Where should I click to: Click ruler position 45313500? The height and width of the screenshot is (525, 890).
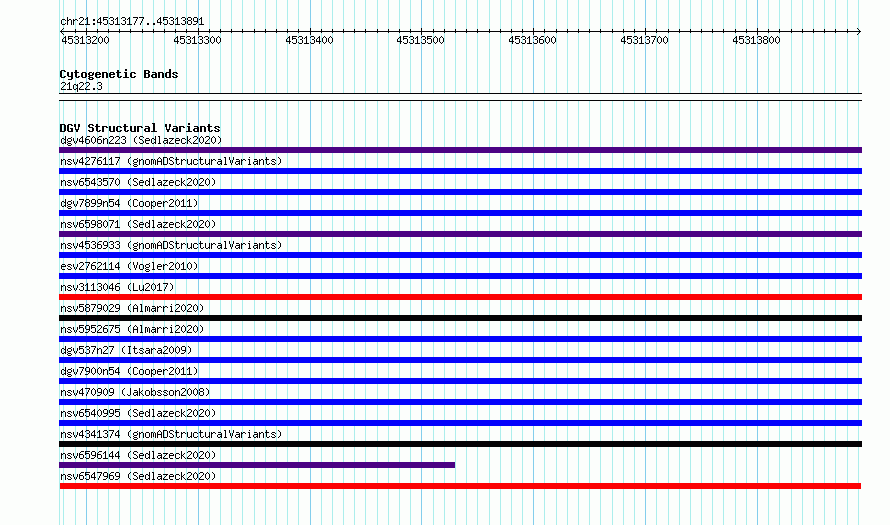pyautogui.click(x=421, y=40)
